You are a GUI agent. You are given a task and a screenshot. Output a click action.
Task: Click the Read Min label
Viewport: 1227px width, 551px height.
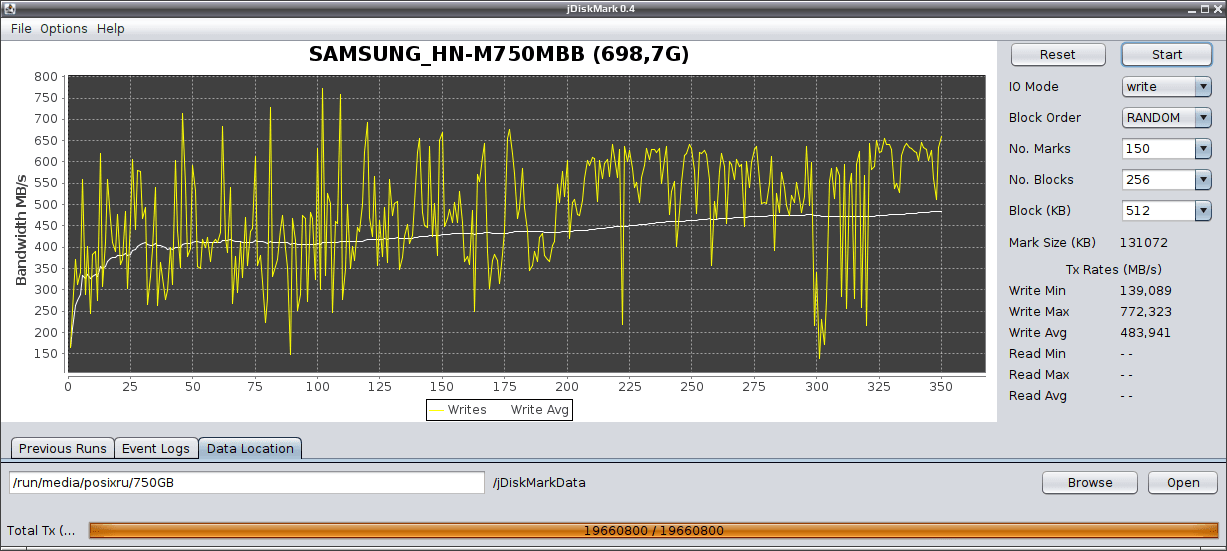(1037, 354)
